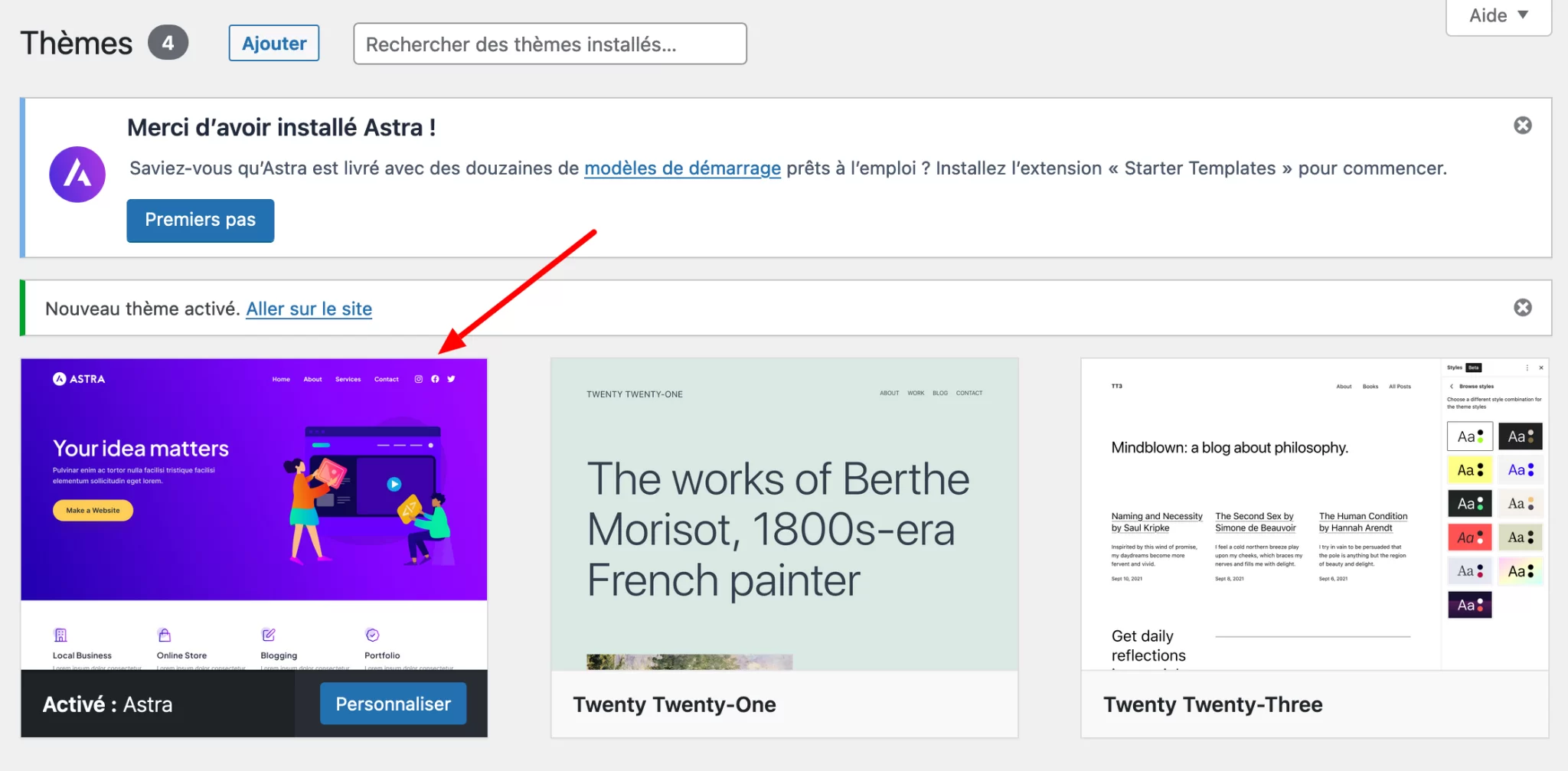Follow the 'Aller sur le site' link
Viewport: 1568px width, 771px height.
click(x=309, y=309)
